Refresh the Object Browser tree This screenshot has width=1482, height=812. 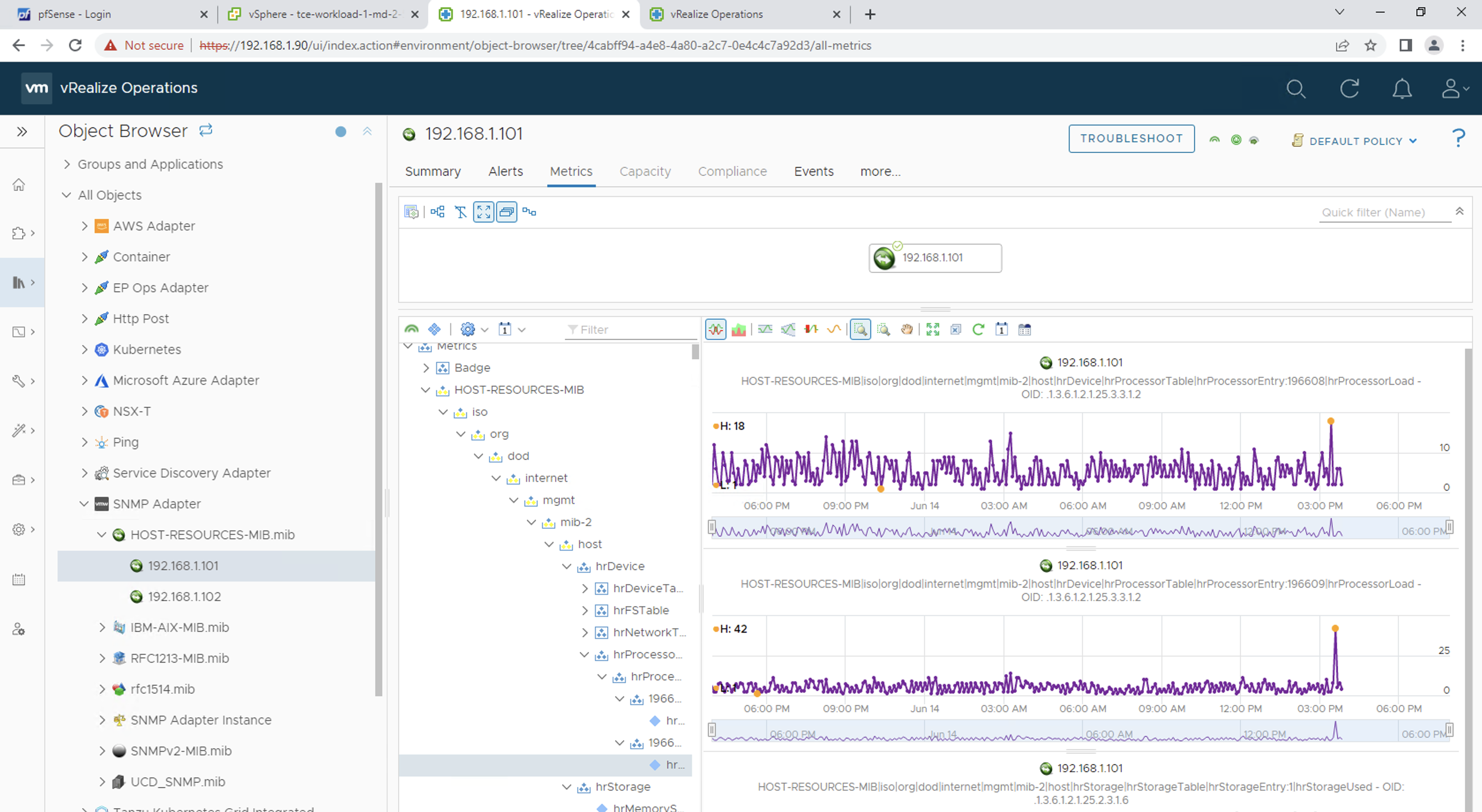click(206, 131)
